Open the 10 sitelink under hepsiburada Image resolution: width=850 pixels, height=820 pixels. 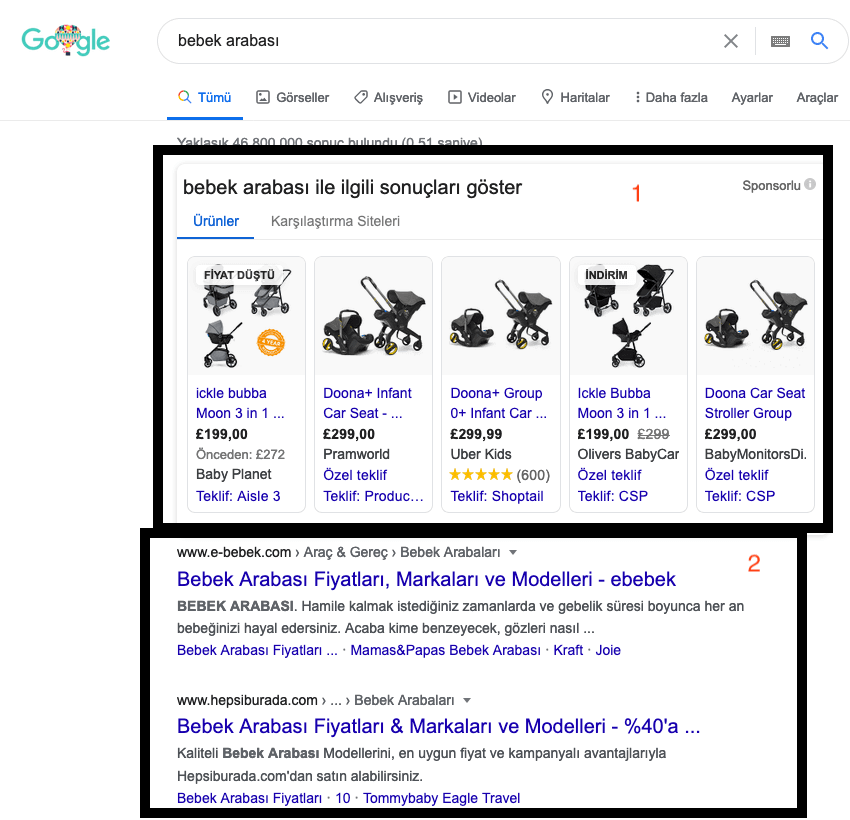(343, 798)
